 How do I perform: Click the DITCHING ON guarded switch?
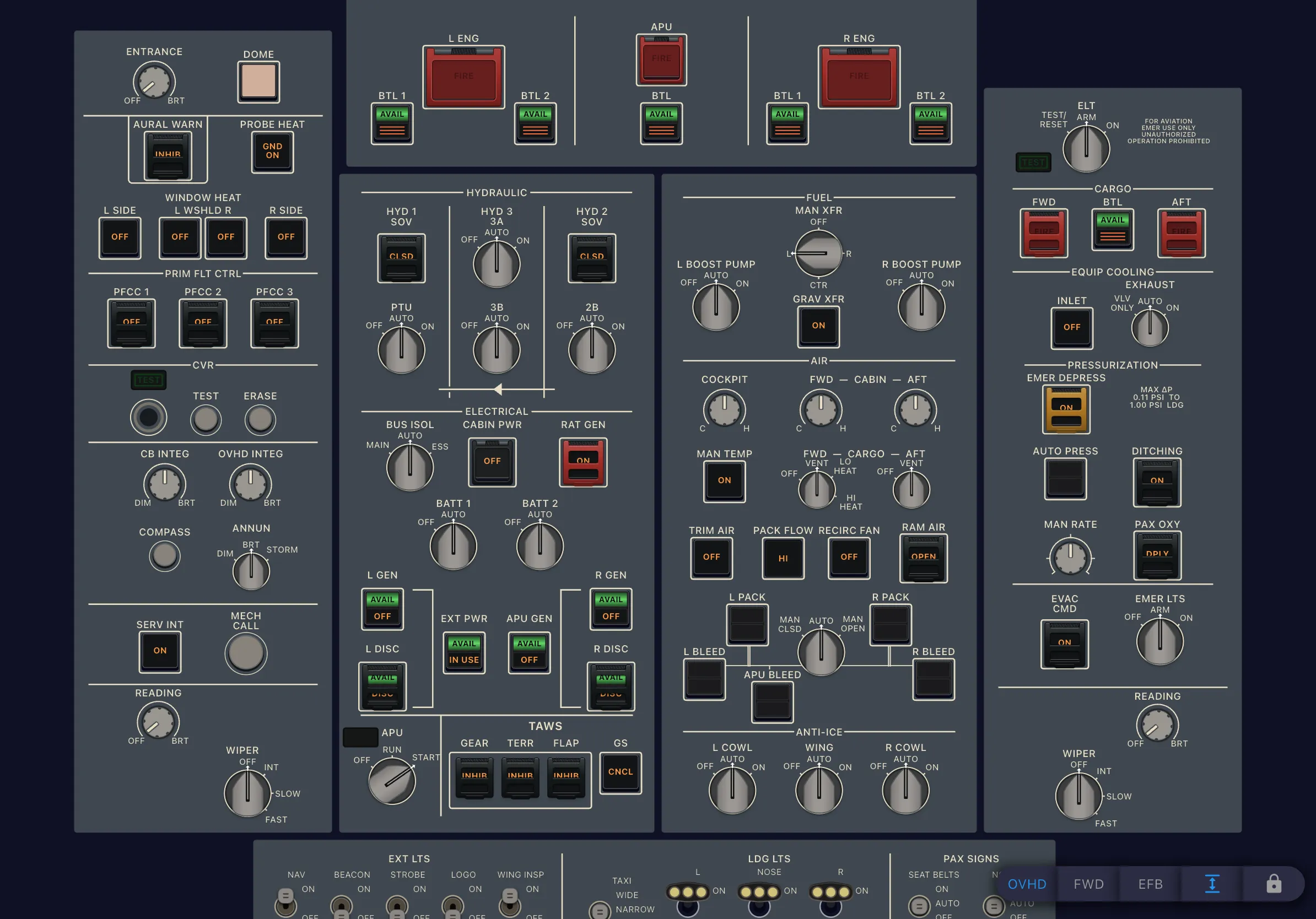[x=1157, y=483]
